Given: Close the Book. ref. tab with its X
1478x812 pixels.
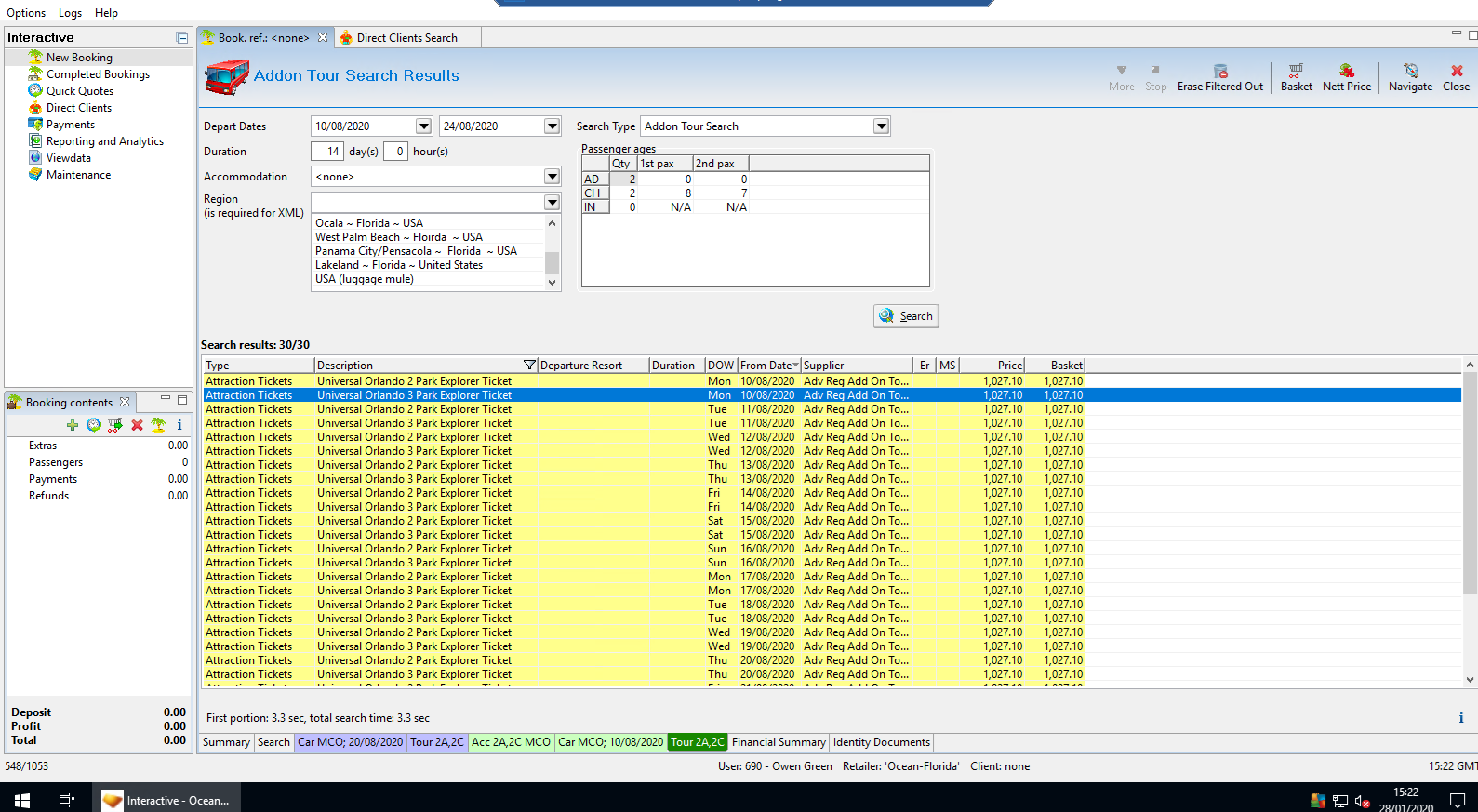Looking at the screenshot, I should point(323,37).
